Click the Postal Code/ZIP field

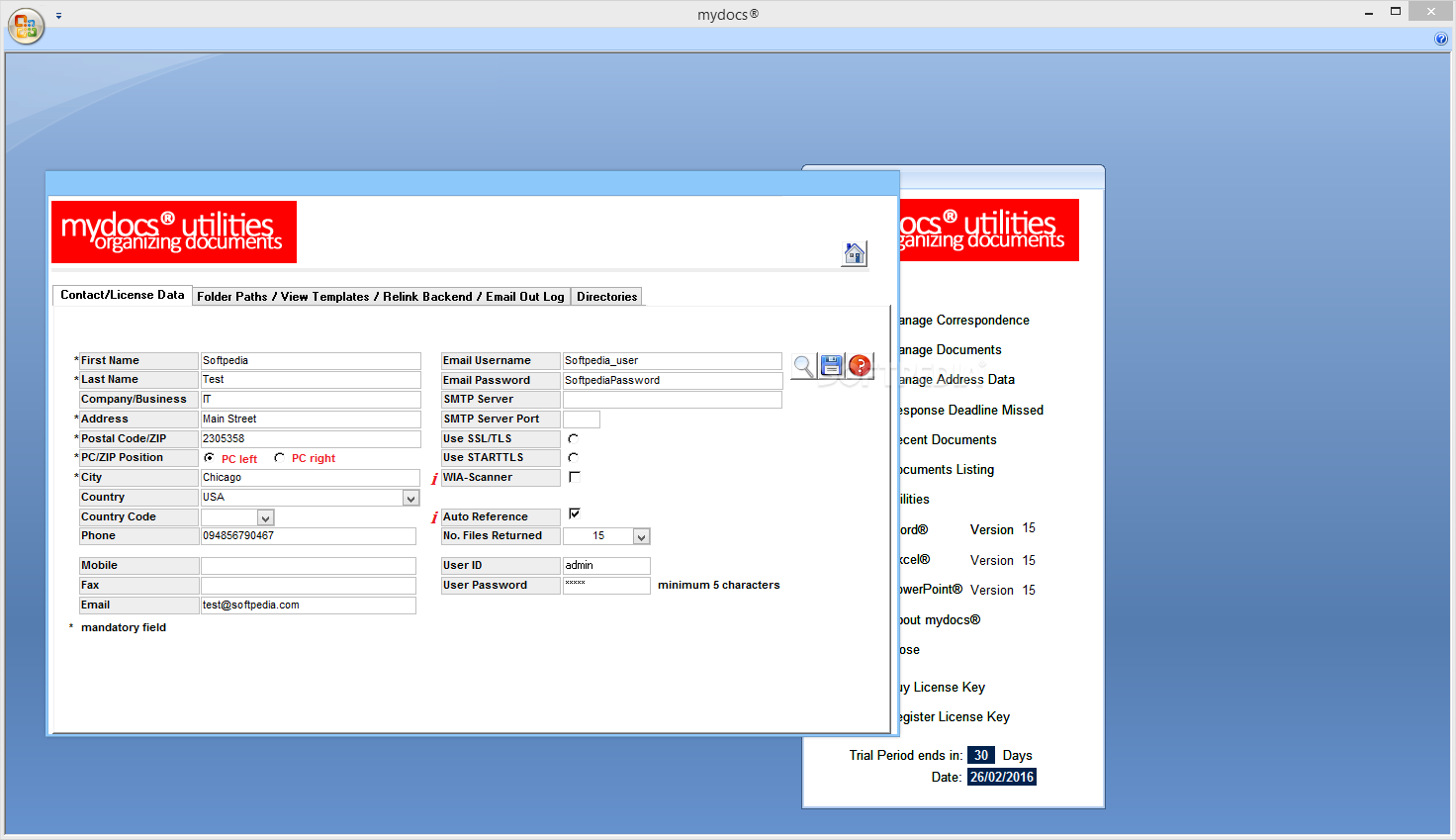pos(311,439)
